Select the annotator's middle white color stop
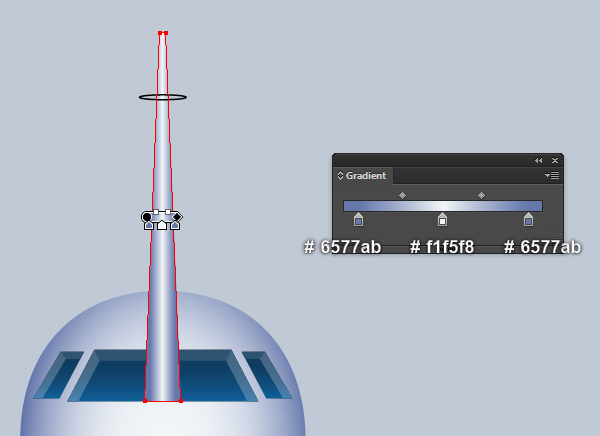The height and width of the screenshot is (436, 600). tap(162, 225)
